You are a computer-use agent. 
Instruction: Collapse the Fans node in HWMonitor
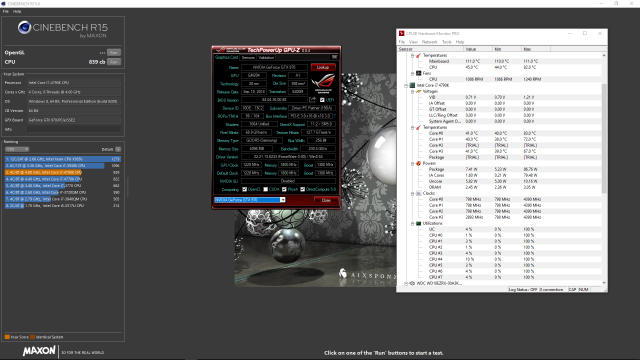[412, 73]
